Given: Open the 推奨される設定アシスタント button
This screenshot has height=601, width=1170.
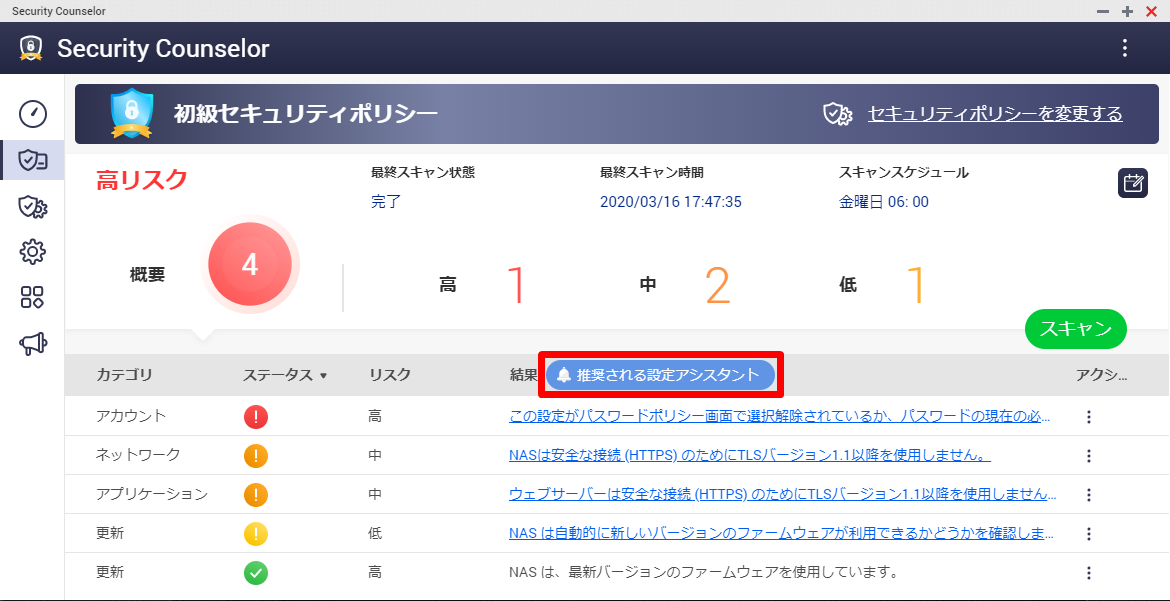Looking at the screenshot, I should click(660, 375).
